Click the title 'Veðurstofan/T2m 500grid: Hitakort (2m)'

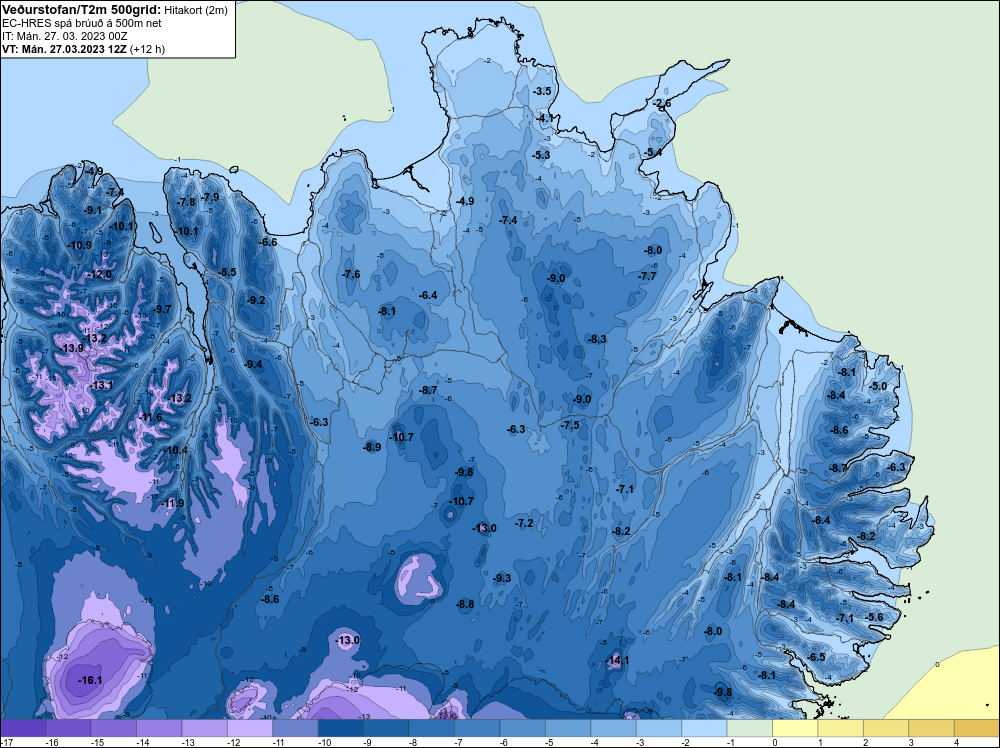point(115,10)
